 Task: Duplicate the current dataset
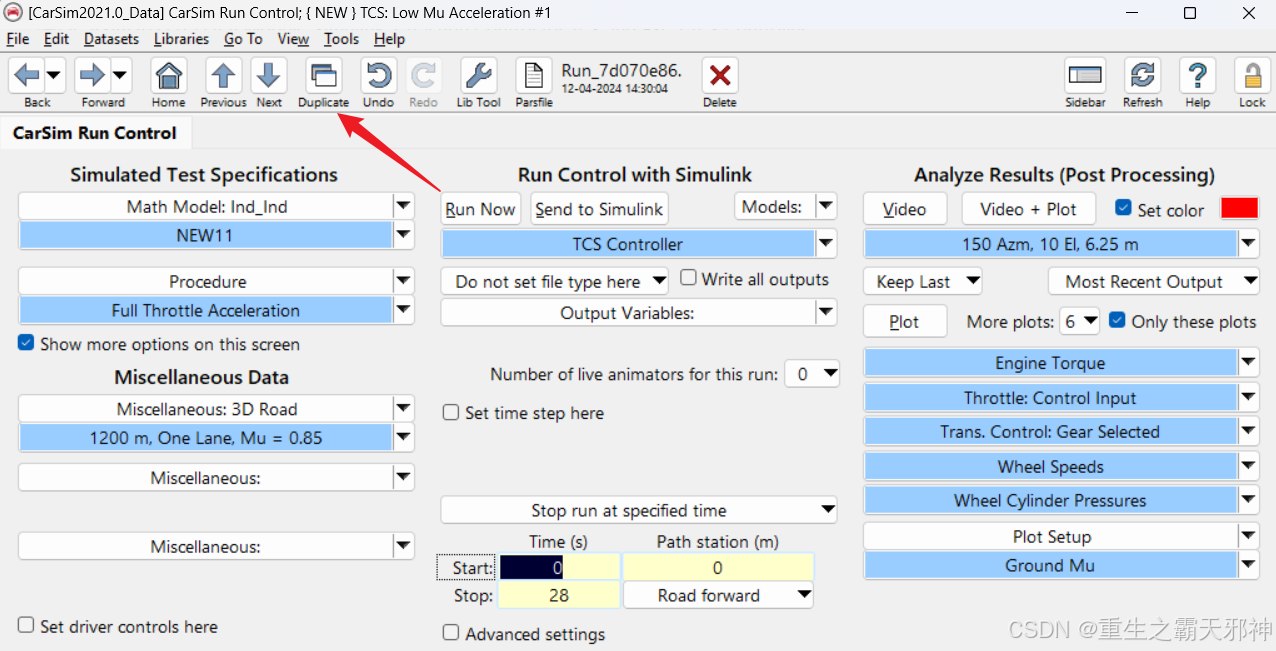pyautogui.click(x=324, y=75)
